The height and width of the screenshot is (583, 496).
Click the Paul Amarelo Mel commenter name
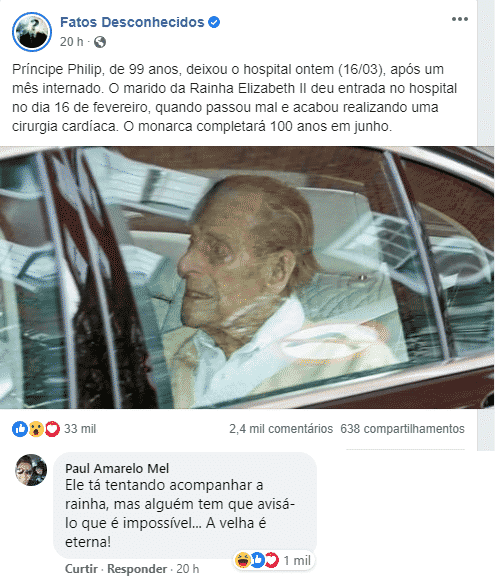pos(117,468)
